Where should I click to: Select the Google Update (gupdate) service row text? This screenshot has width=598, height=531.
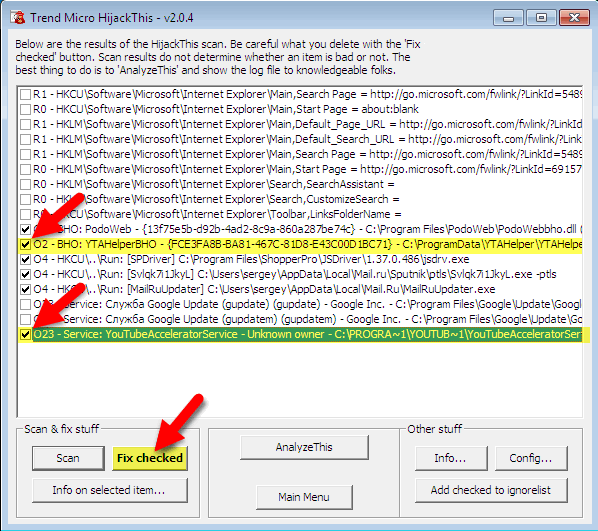[307, 304]
